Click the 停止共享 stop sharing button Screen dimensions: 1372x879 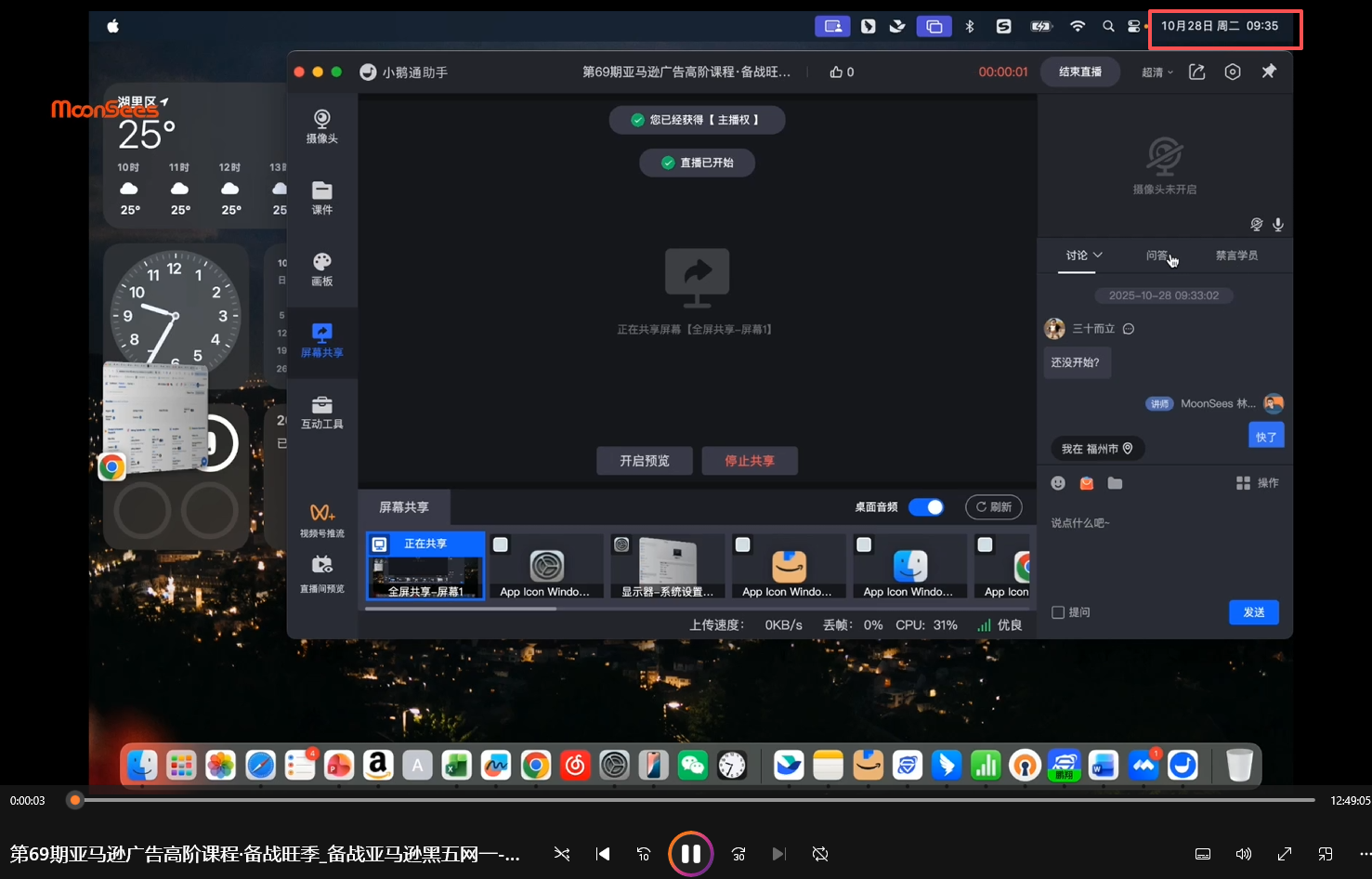[749, 461]
